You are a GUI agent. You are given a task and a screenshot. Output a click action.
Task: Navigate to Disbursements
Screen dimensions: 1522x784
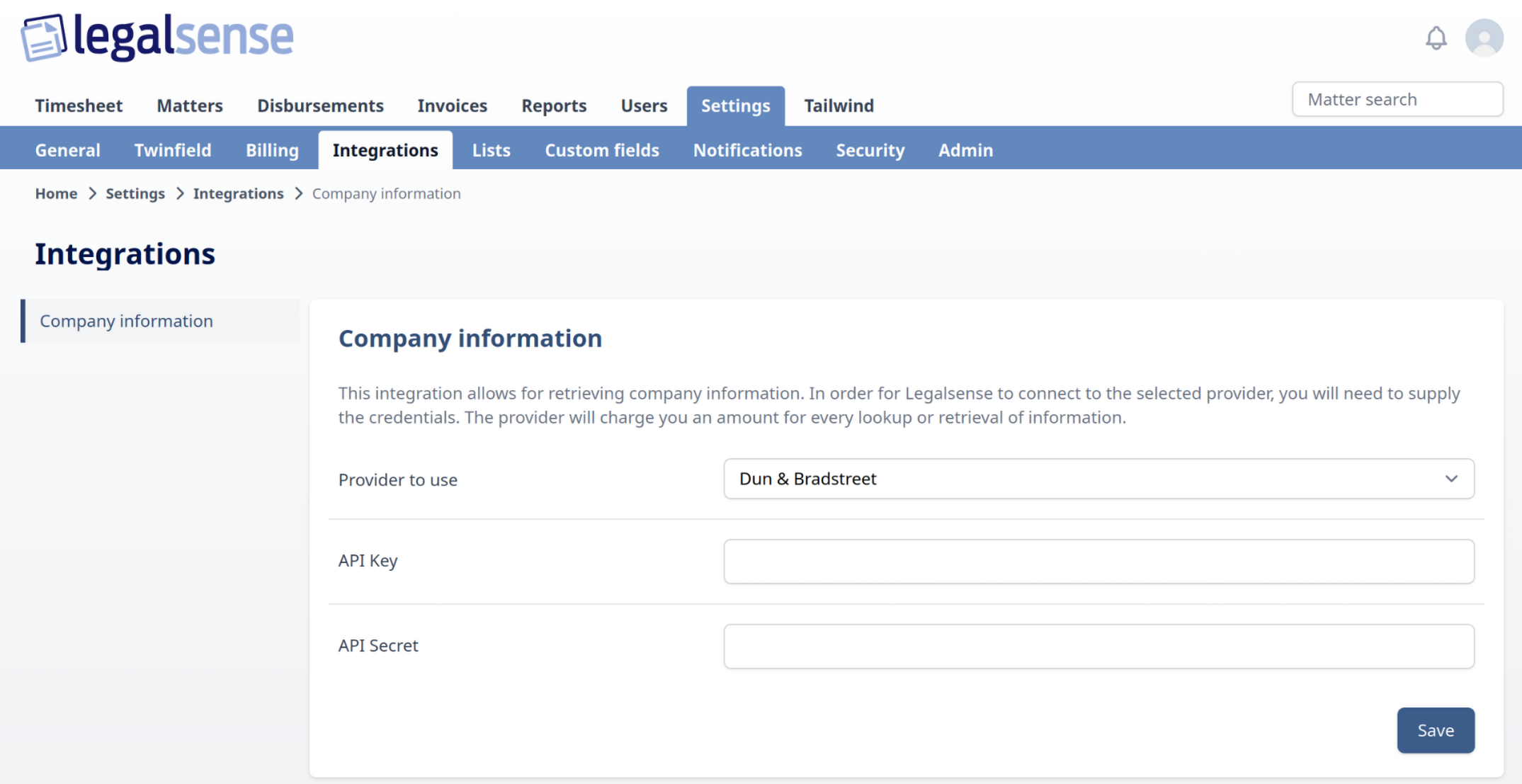tap(320, 106)
